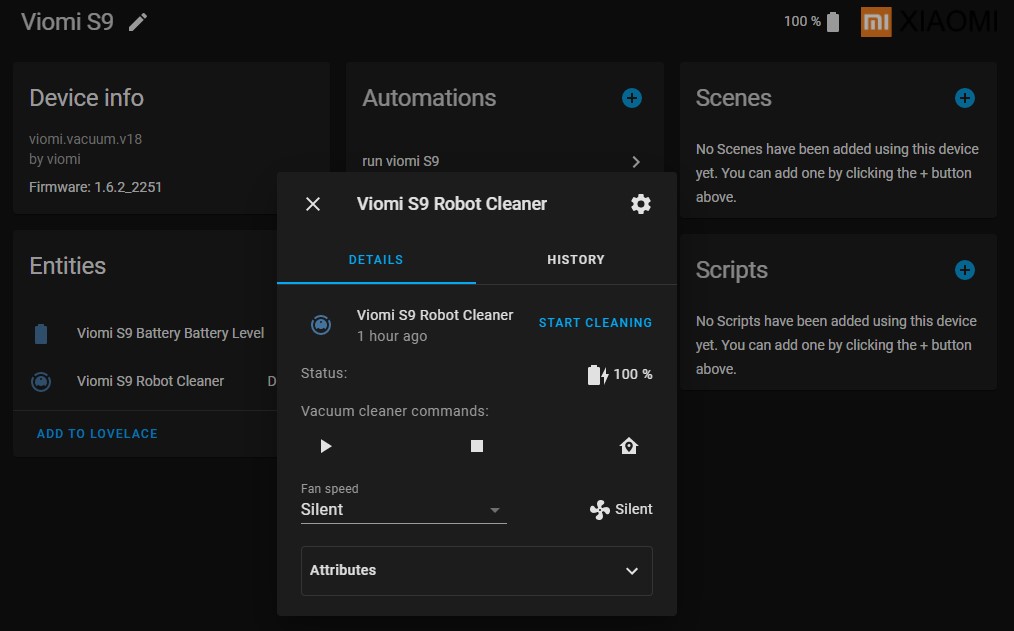Click the Viomi S9 page title
Screen dimensions: 1014x631
pos(67,22)
